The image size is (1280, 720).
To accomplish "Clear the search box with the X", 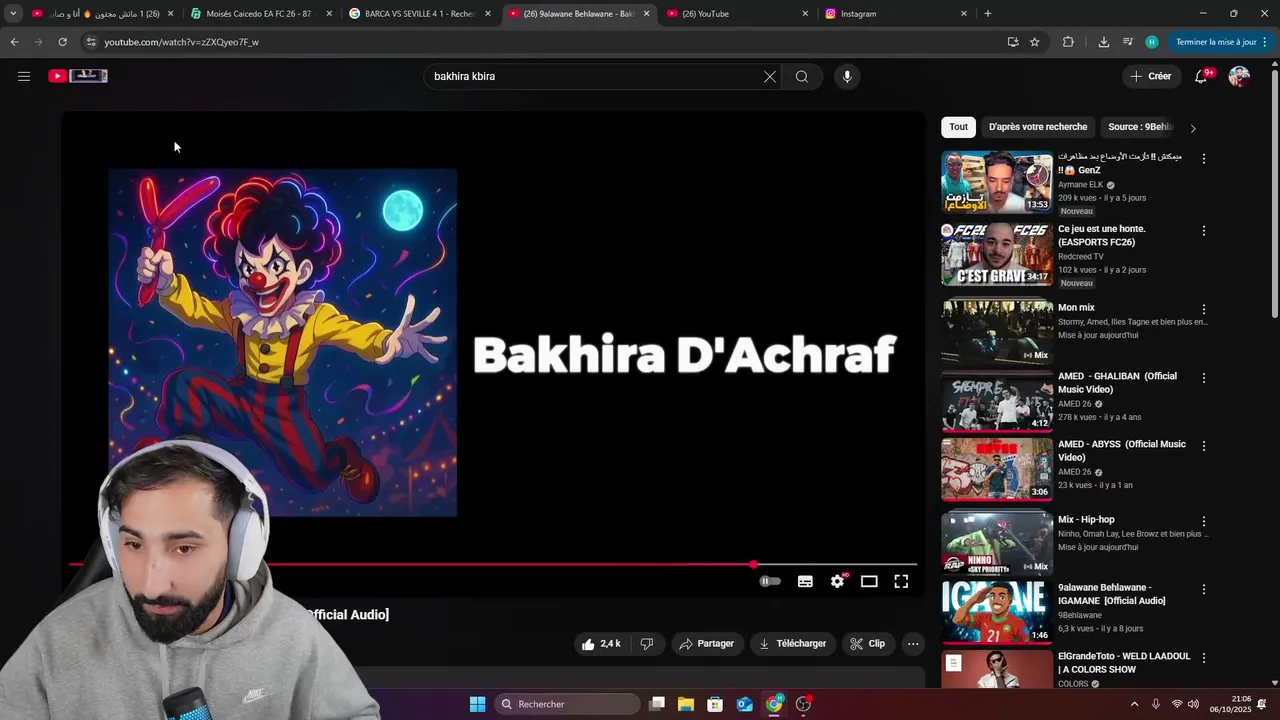I will [x=770, y=76].
